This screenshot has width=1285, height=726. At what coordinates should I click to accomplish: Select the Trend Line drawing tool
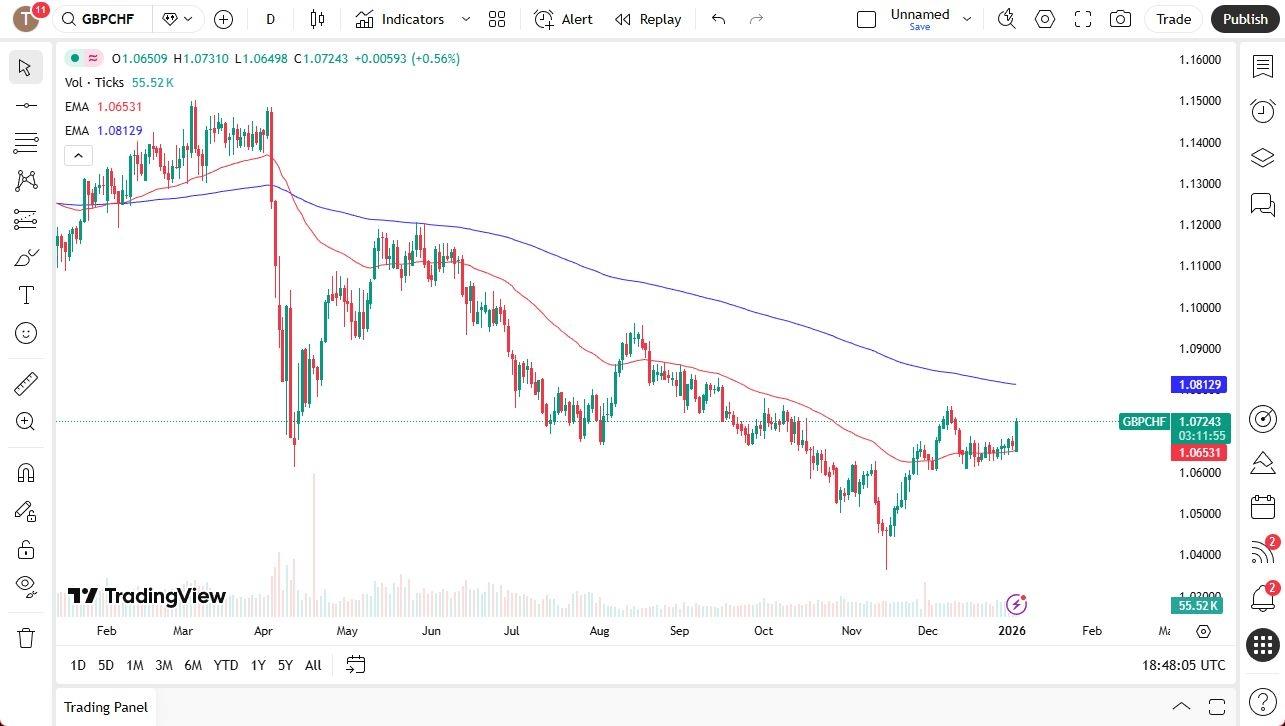(26, 105)
